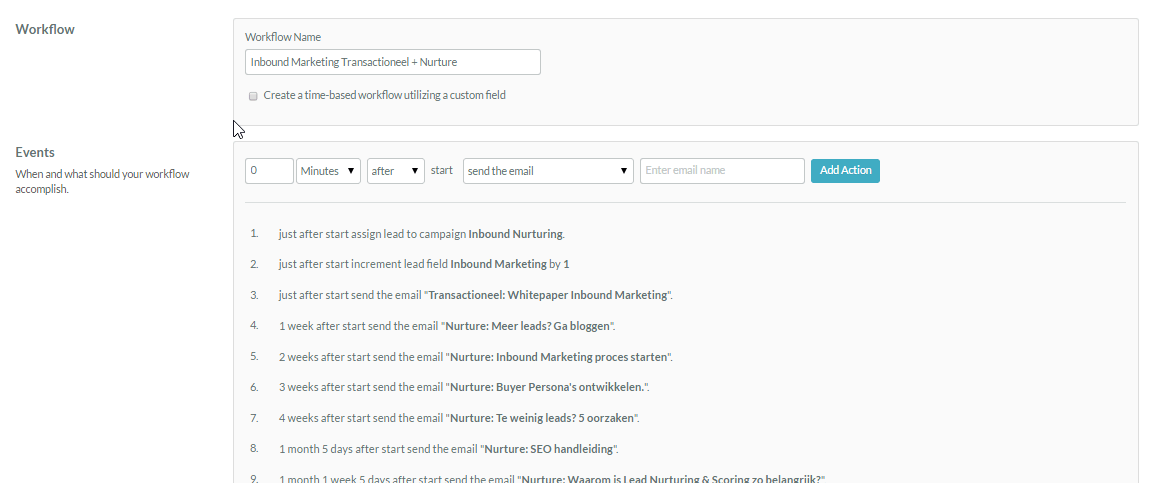The height and width of the screenshot is (483, 1149).
Task: Select the 'Inbound Nurturing' campaign name in event 1
Action: (515, 234)
